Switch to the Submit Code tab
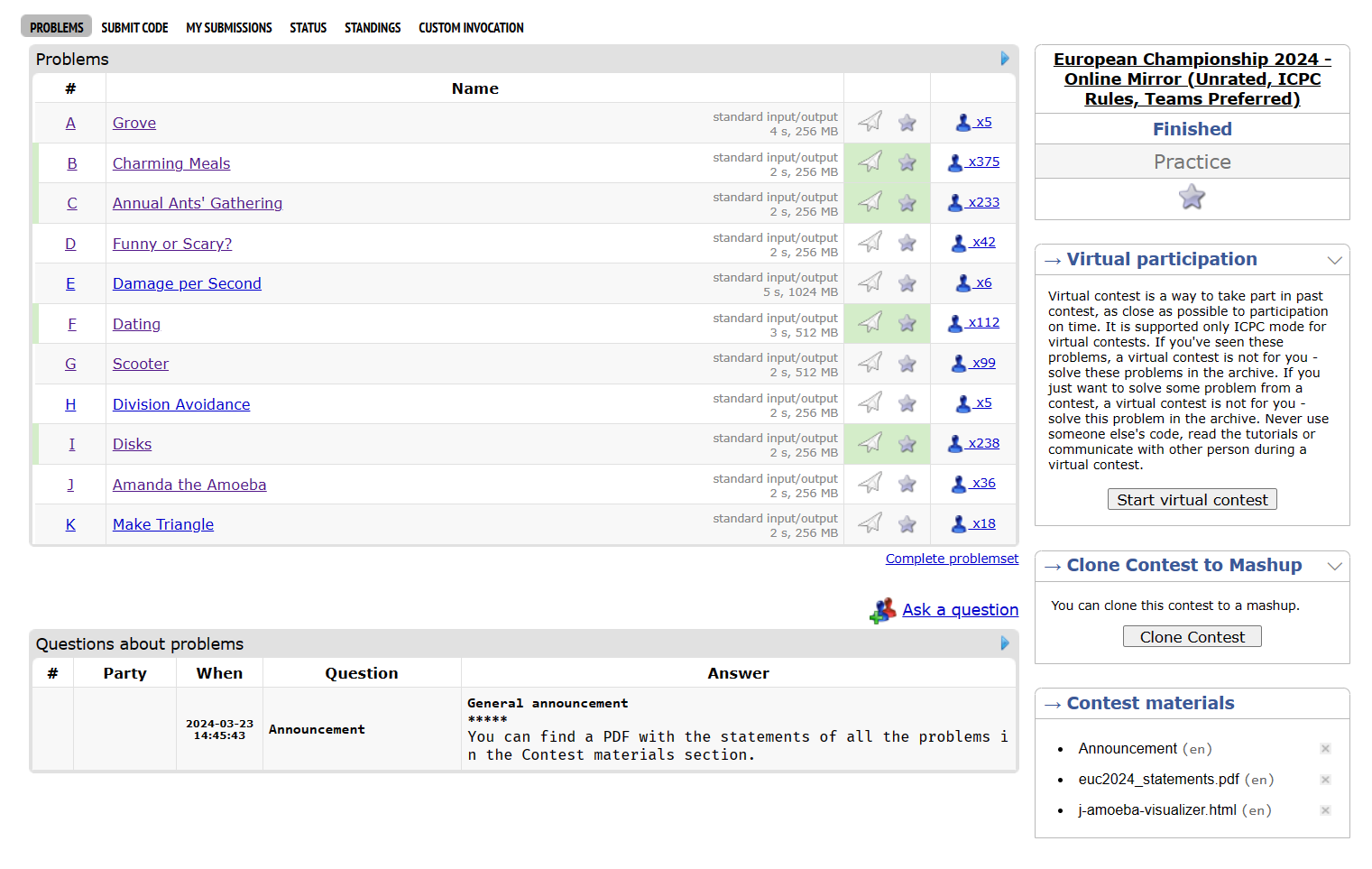1372x869 pixels. click(134, 28)
